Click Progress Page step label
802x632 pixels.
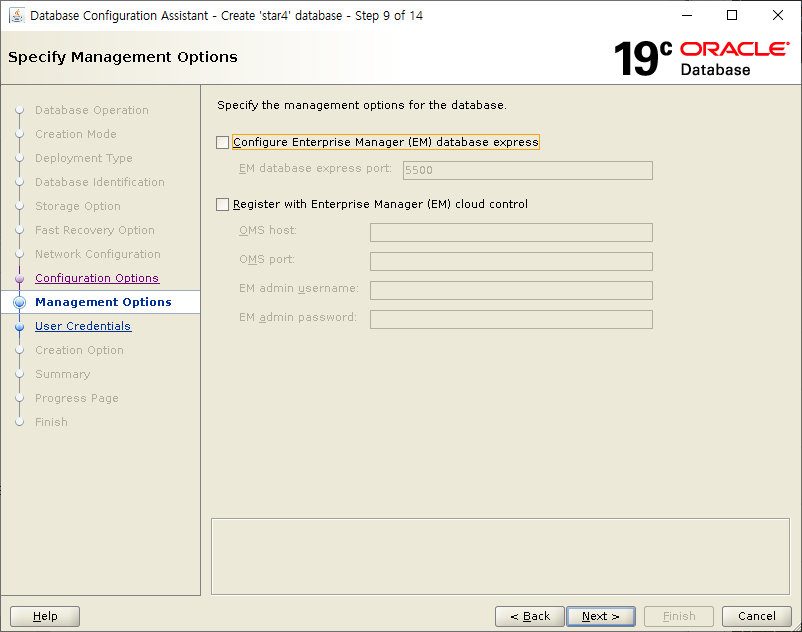pyautogui.click(x=77, y=398)
